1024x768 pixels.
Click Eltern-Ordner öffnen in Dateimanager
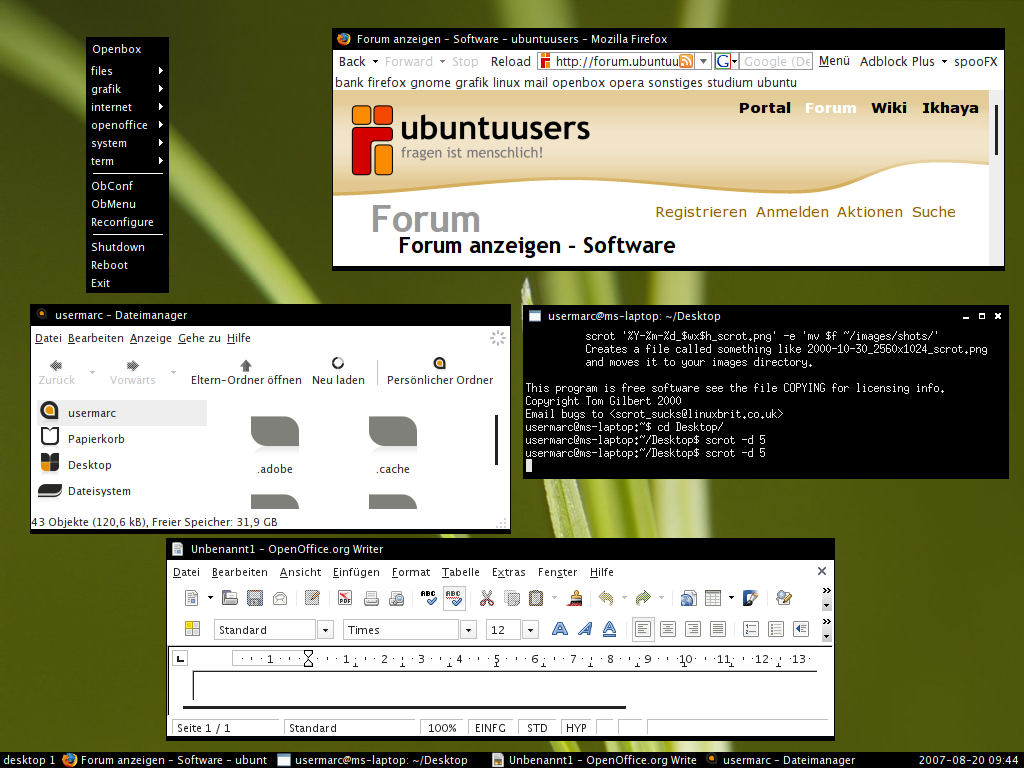[246, 372]
